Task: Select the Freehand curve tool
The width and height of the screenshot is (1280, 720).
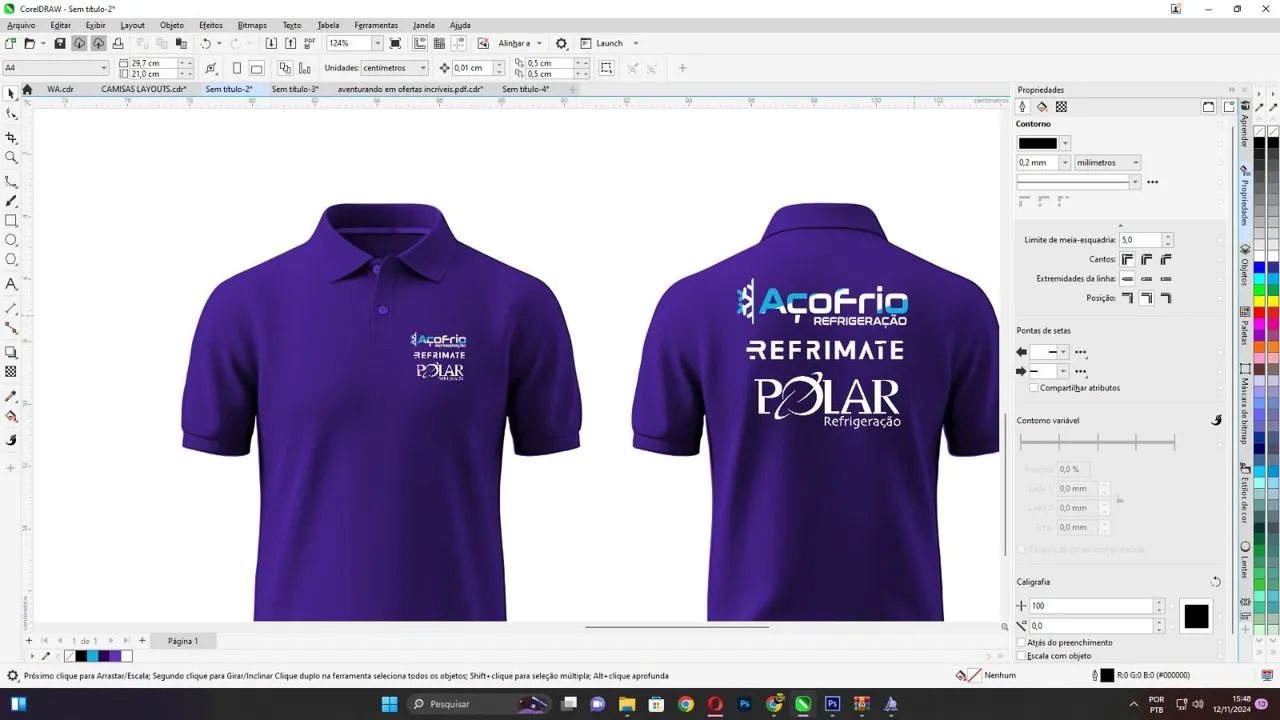Action: [x=11, y=181]
